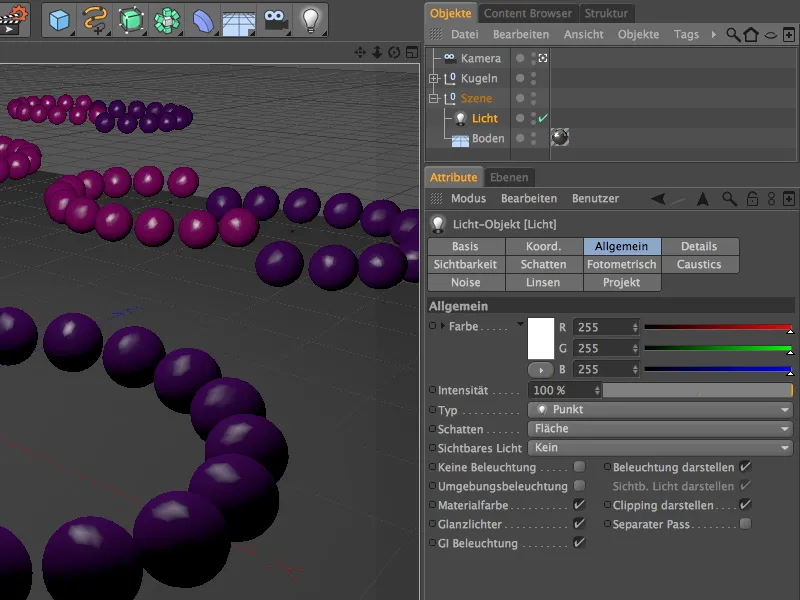Click the home icon in Objekte manager
The image size is (800, 600).
751,35
